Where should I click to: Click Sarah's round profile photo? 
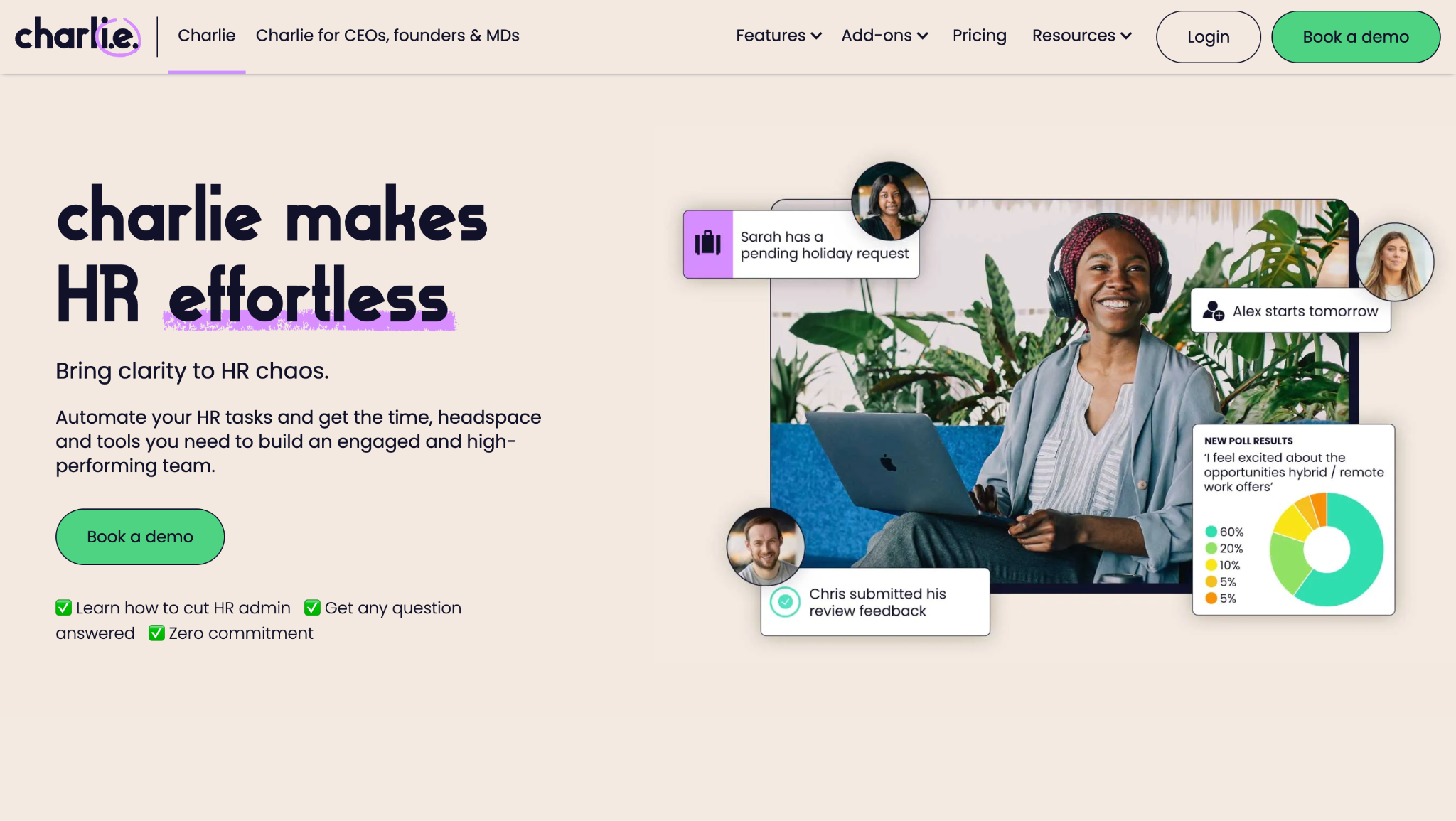point(890,201)
